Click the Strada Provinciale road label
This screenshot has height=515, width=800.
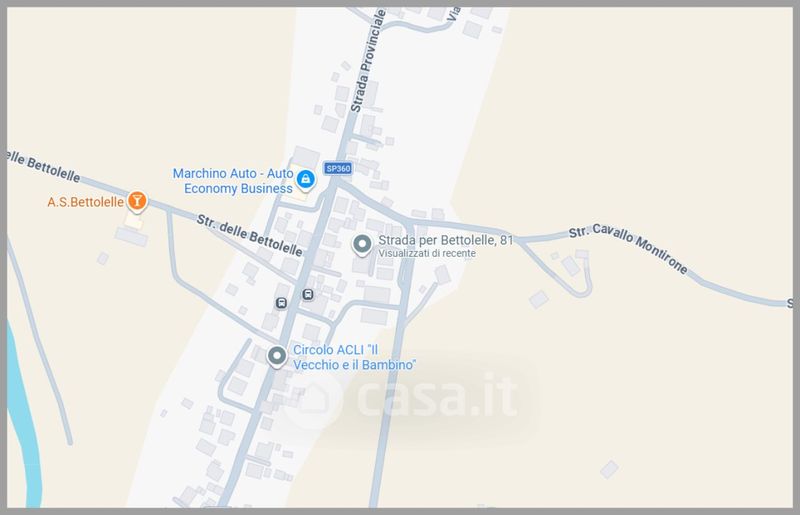pyautogui.click(x=367, y=60)
